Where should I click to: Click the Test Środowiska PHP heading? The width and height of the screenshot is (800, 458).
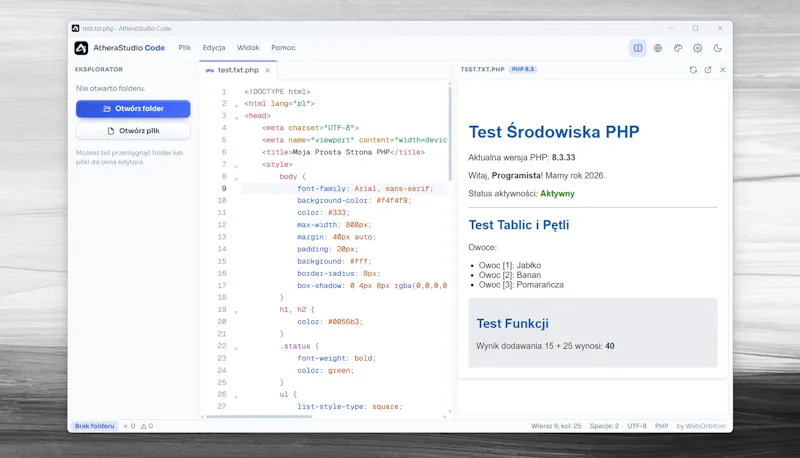554,132
